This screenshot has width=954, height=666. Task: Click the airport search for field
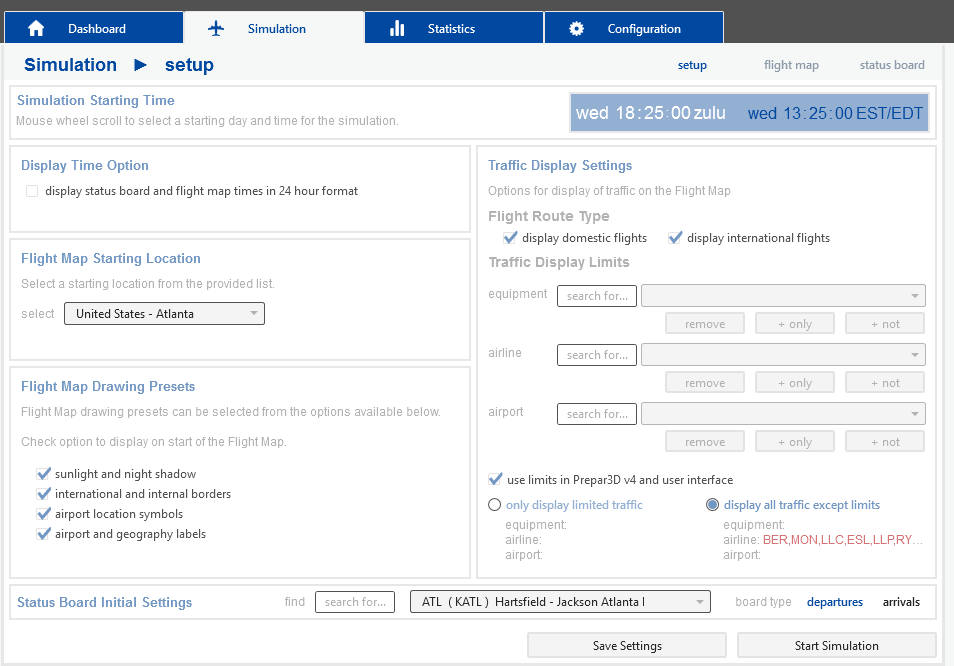(597, 414)
